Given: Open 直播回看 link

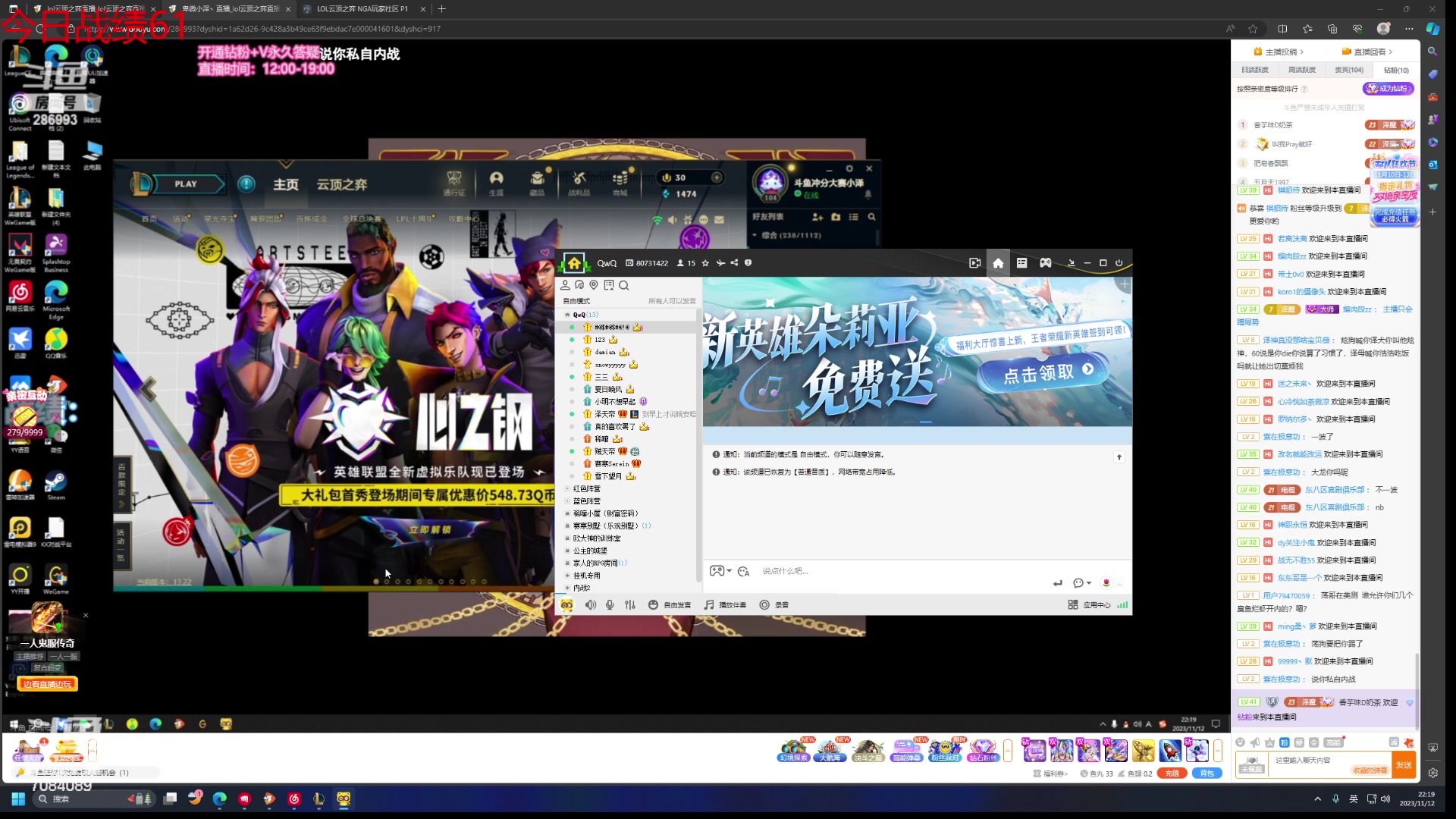Looking at the screenshot, I should coord(1367,52).
